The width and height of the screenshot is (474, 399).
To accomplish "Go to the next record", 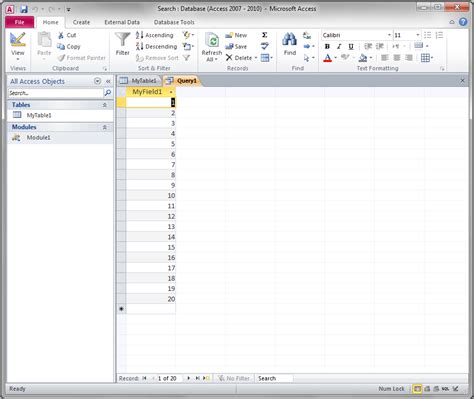I will pos(189,378).
